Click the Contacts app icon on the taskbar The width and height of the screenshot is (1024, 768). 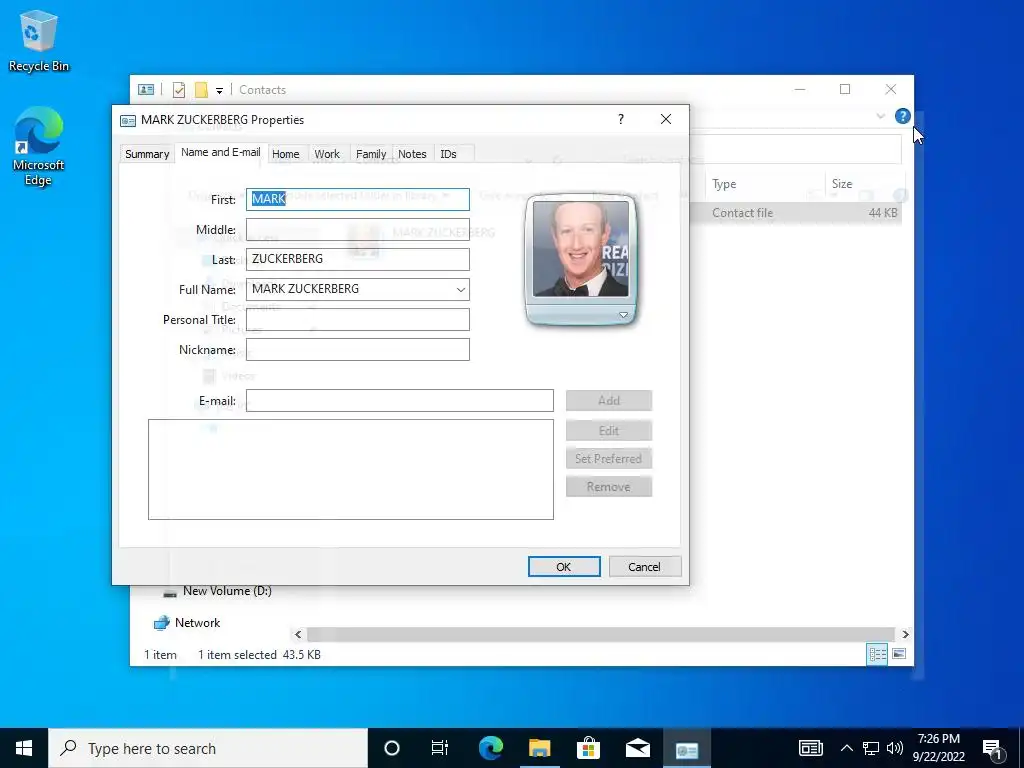686,748
